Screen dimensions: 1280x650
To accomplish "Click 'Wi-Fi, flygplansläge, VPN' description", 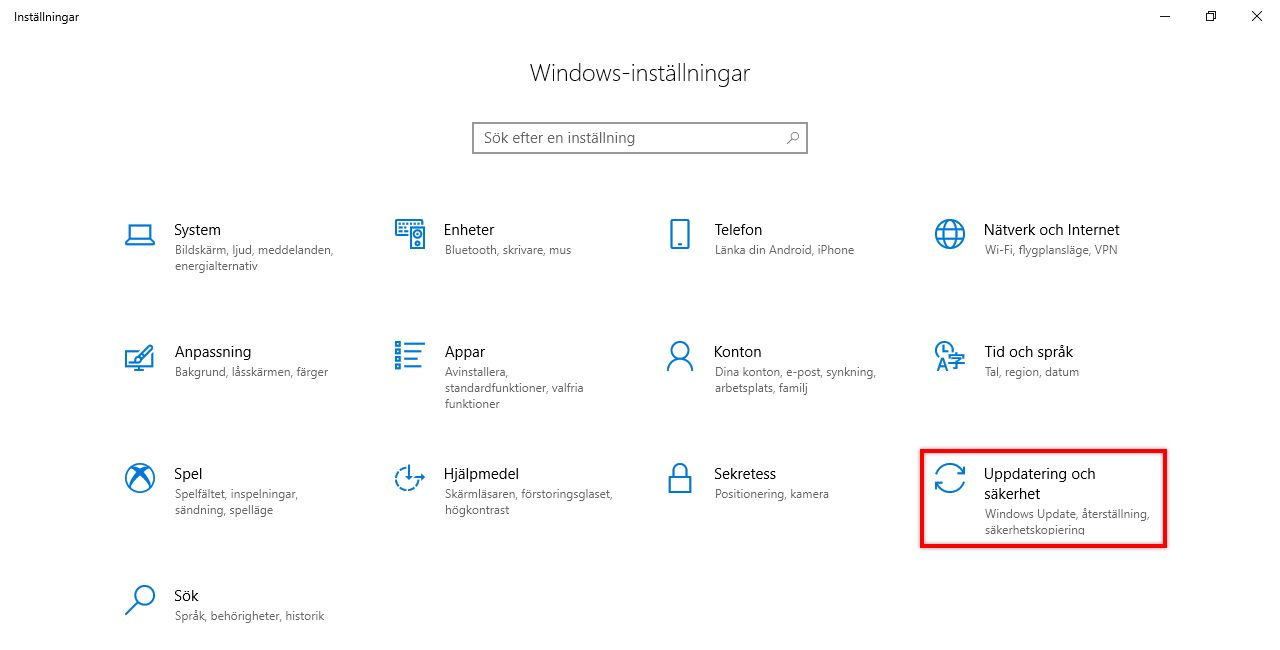I will coord(1051,250).
